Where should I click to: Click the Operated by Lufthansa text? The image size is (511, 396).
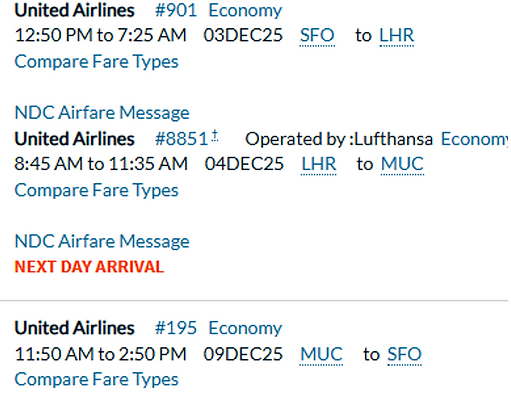pyautogui.click(x=339, y=139)
